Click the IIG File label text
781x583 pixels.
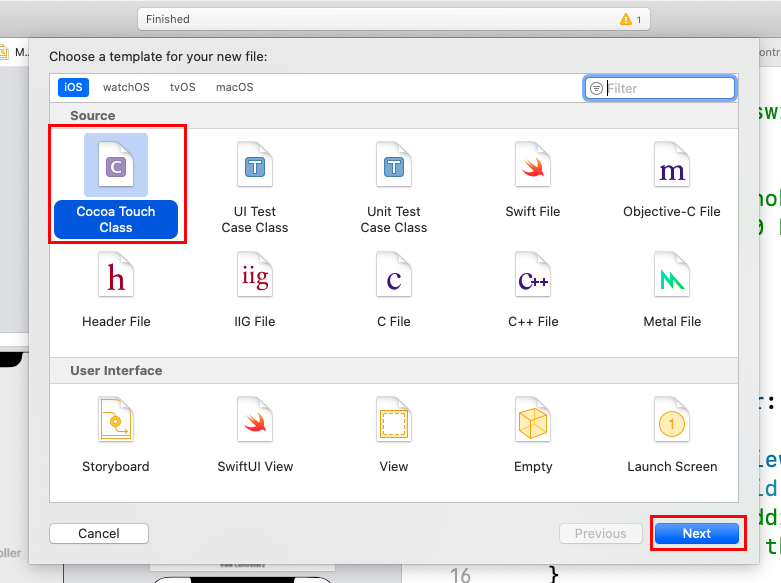tap(255, 321)
